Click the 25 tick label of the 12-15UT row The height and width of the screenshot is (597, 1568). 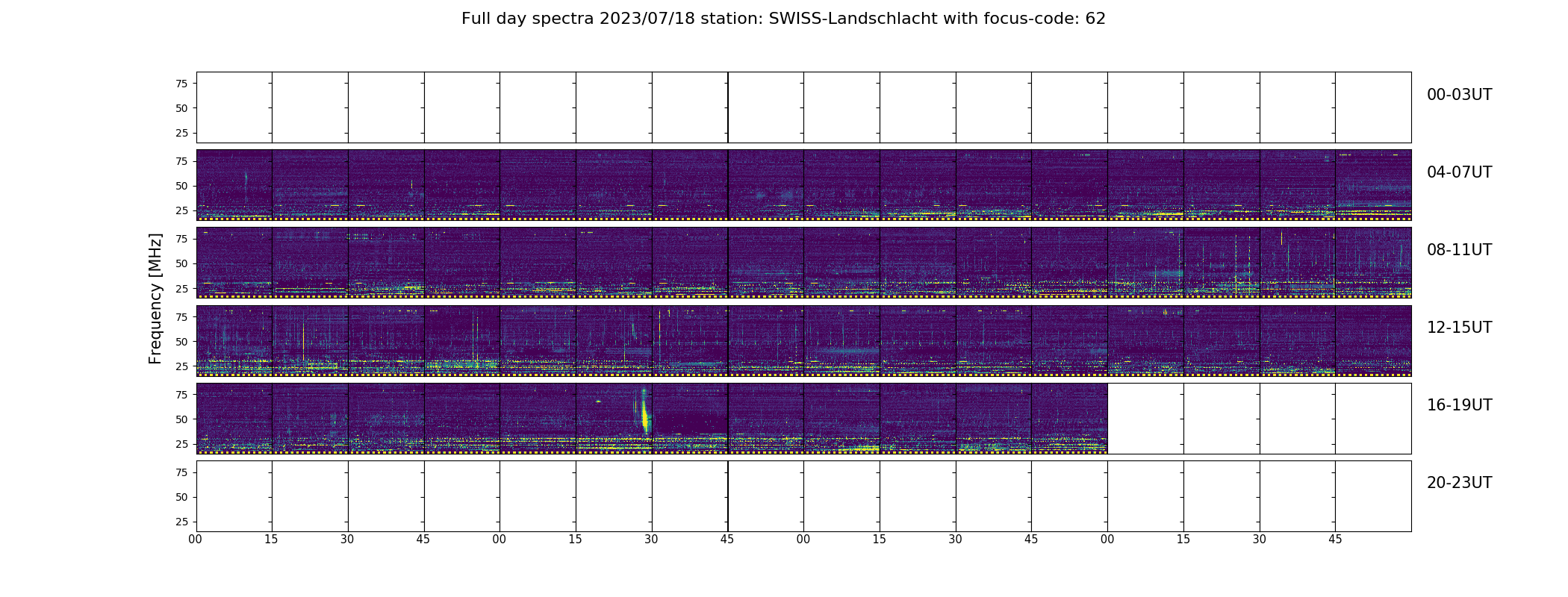click(x=181, y=366)
